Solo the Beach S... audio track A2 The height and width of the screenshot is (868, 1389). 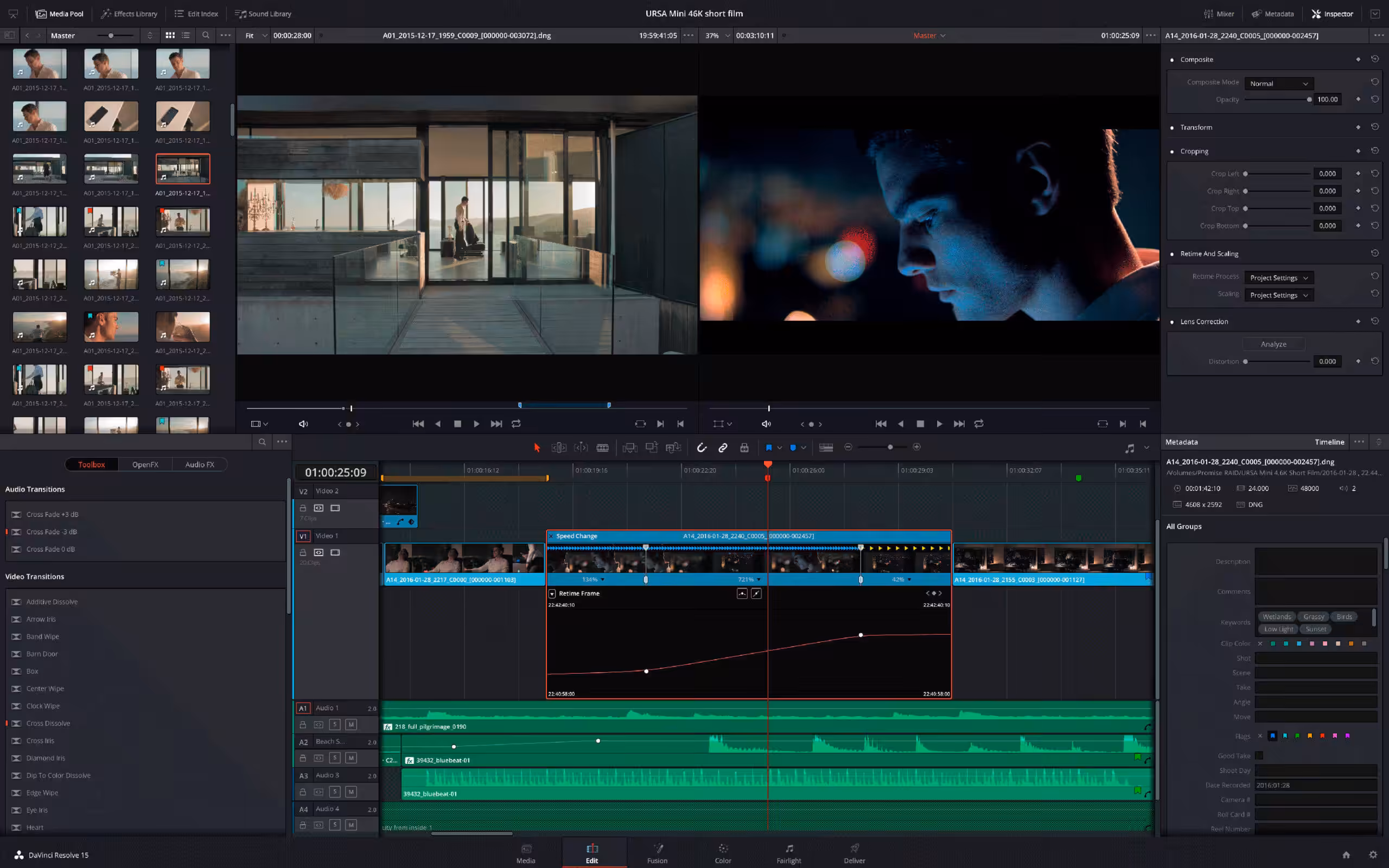[x=335, y=758]
